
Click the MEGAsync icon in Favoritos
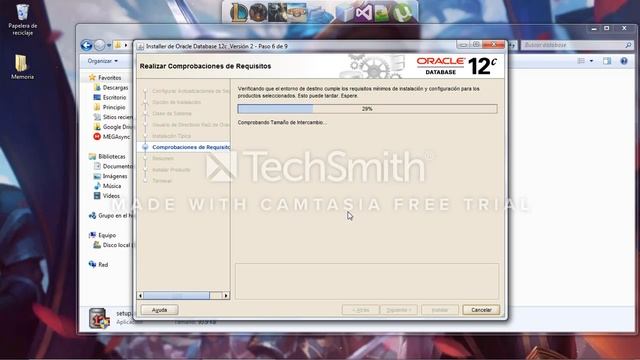(x=97, y=137)
